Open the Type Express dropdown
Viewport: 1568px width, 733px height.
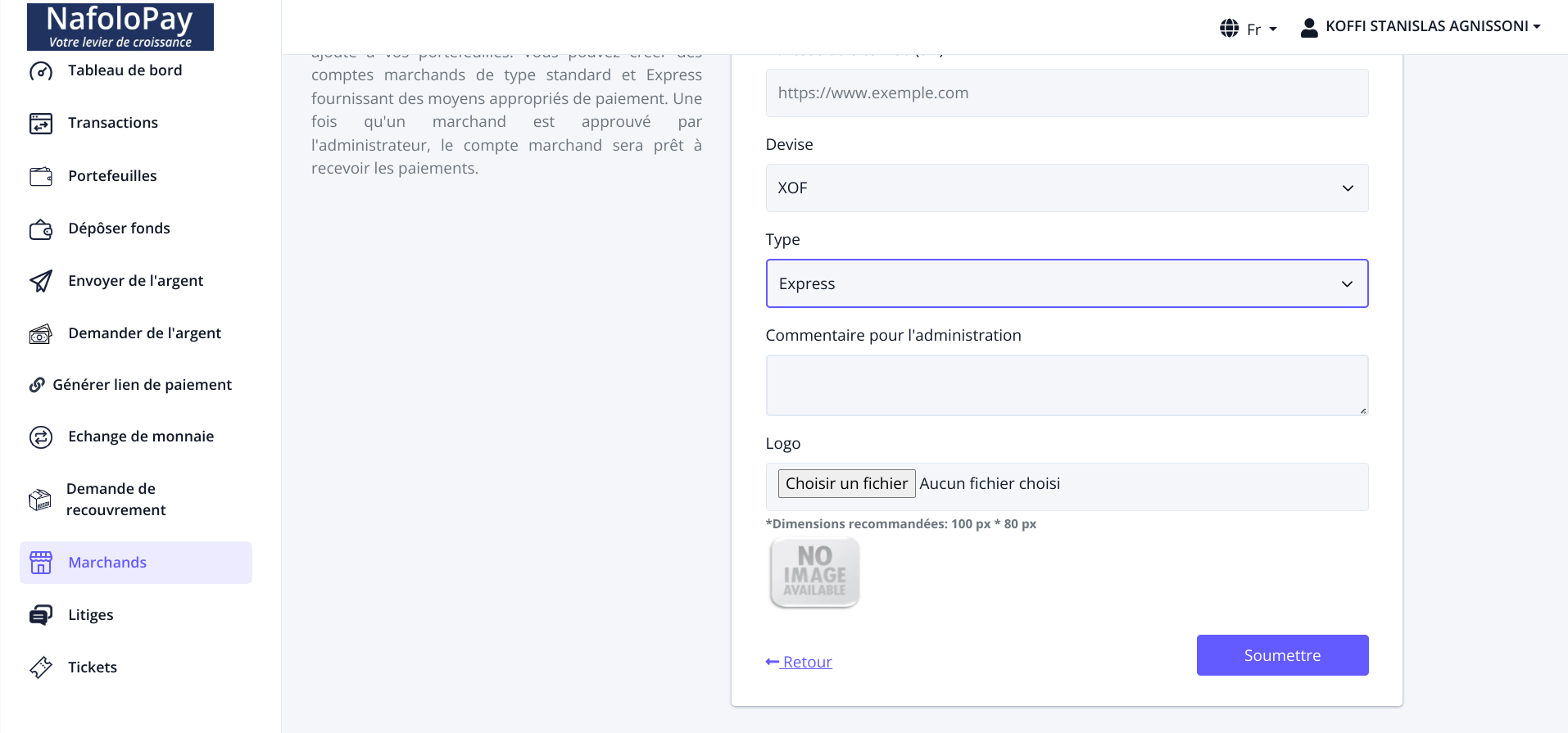pos(1067,283)
